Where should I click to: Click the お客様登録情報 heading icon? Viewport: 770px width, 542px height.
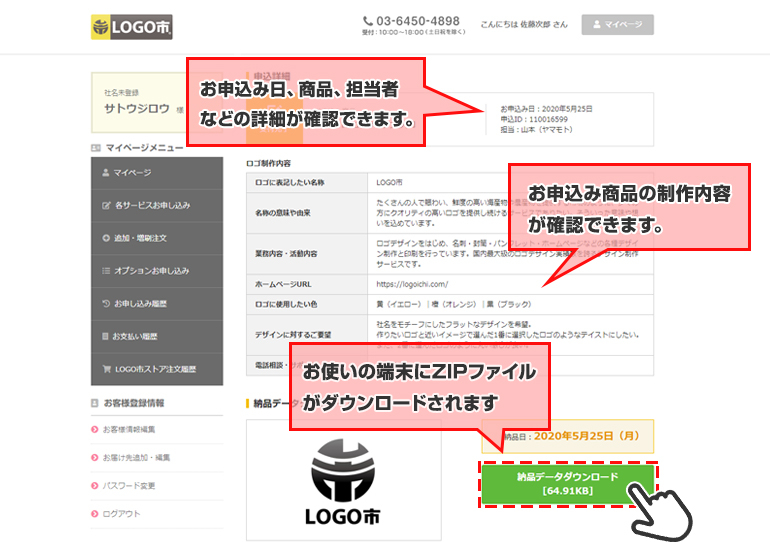point(95,403)
